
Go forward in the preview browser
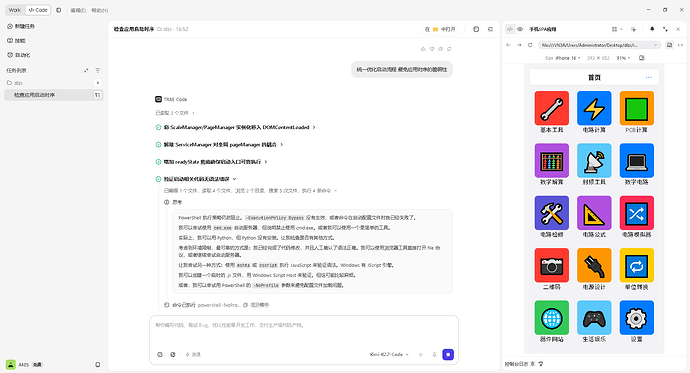519,45
